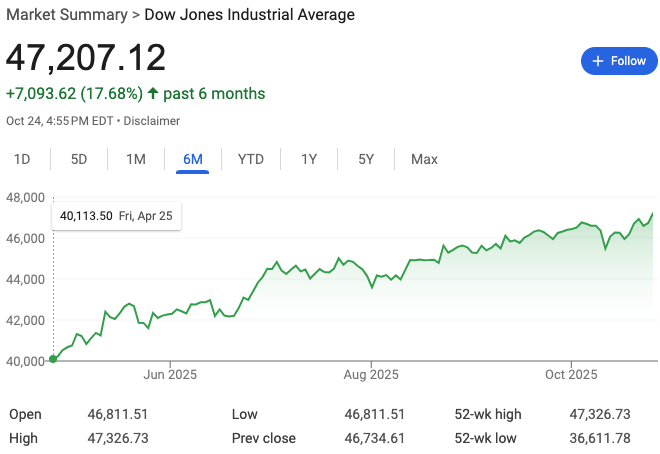
Task: Click the Follow button
Action: tap(620, 61)
